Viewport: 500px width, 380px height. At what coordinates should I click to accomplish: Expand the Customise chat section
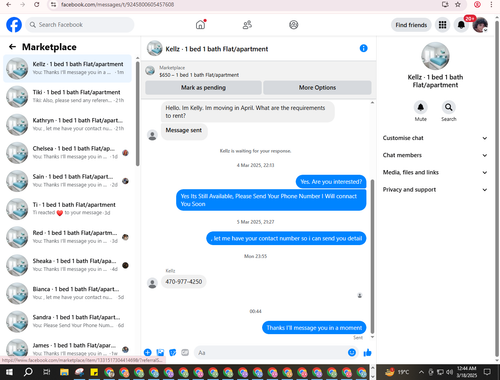[x=435, y=138]
